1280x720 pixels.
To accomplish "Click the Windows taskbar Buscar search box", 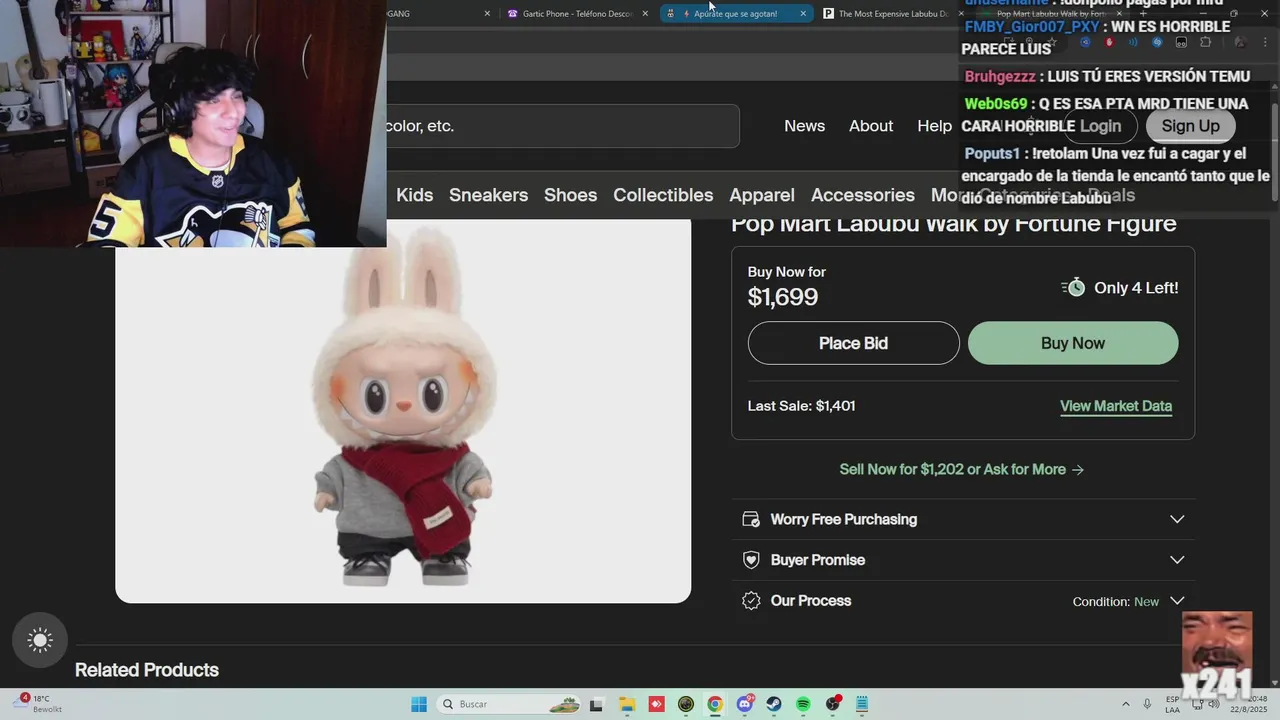I will point(510,704).
